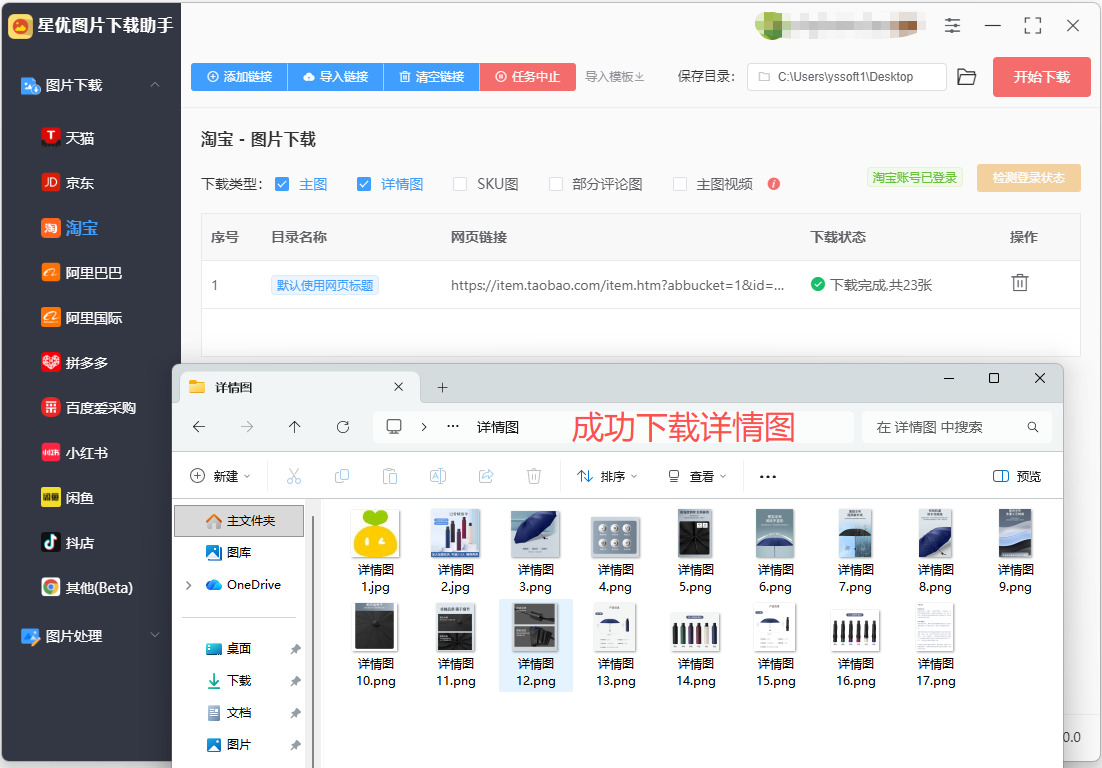Uncheck the 主图 download type checkbox

[x=283, y=184]
